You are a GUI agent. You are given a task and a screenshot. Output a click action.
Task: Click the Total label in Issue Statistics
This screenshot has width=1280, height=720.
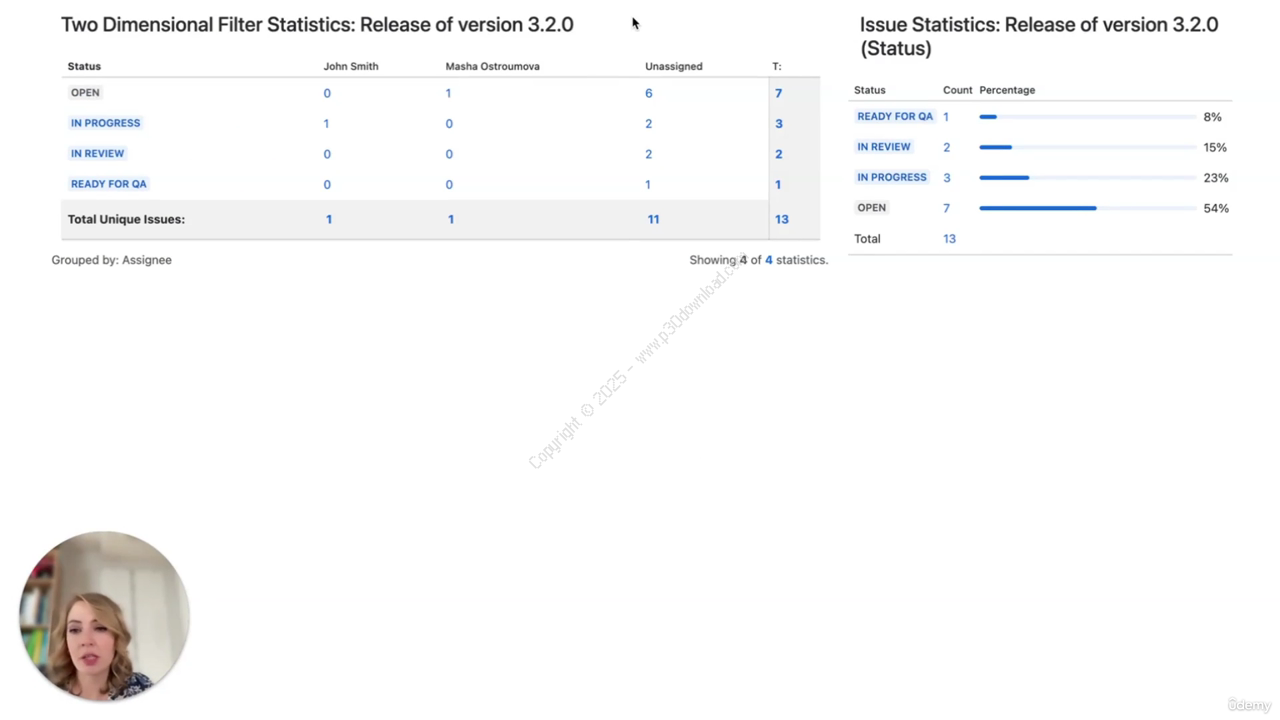[867, 239]
